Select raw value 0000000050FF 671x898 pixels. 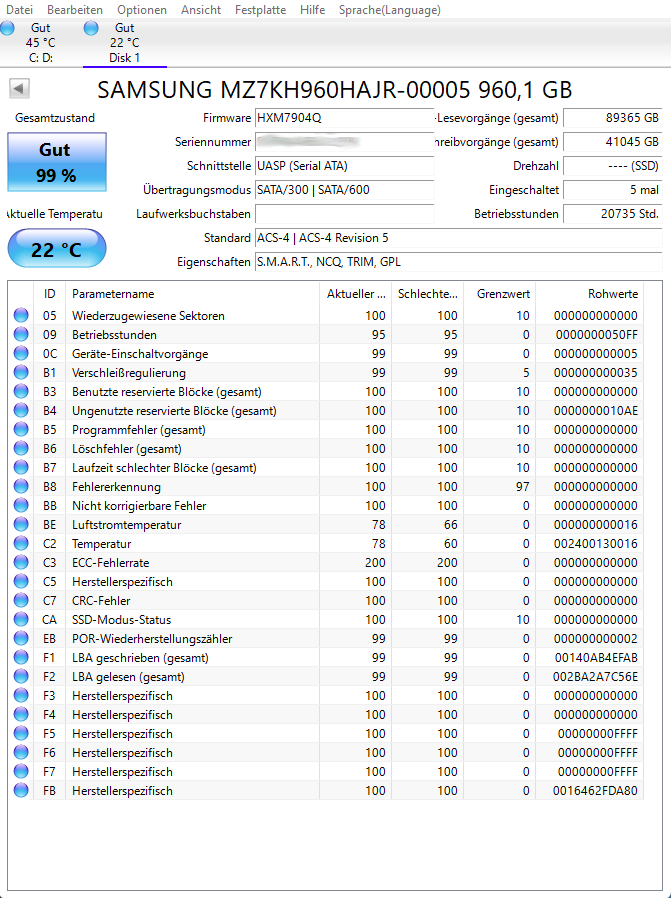tap(597, 334)
